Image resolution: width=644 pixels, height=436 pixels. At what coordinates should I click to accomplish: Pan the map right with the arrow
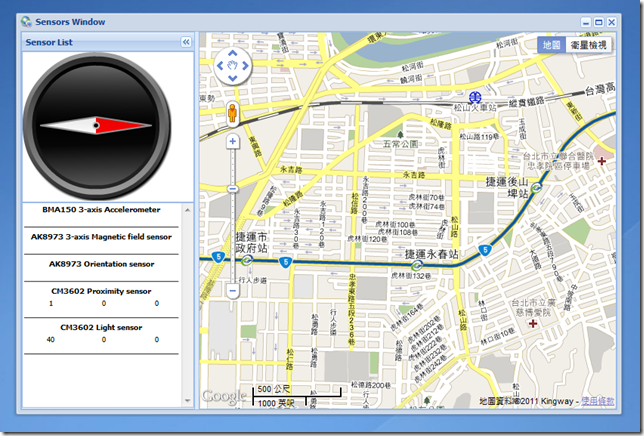pyautogui.click(x=245, y=66)
